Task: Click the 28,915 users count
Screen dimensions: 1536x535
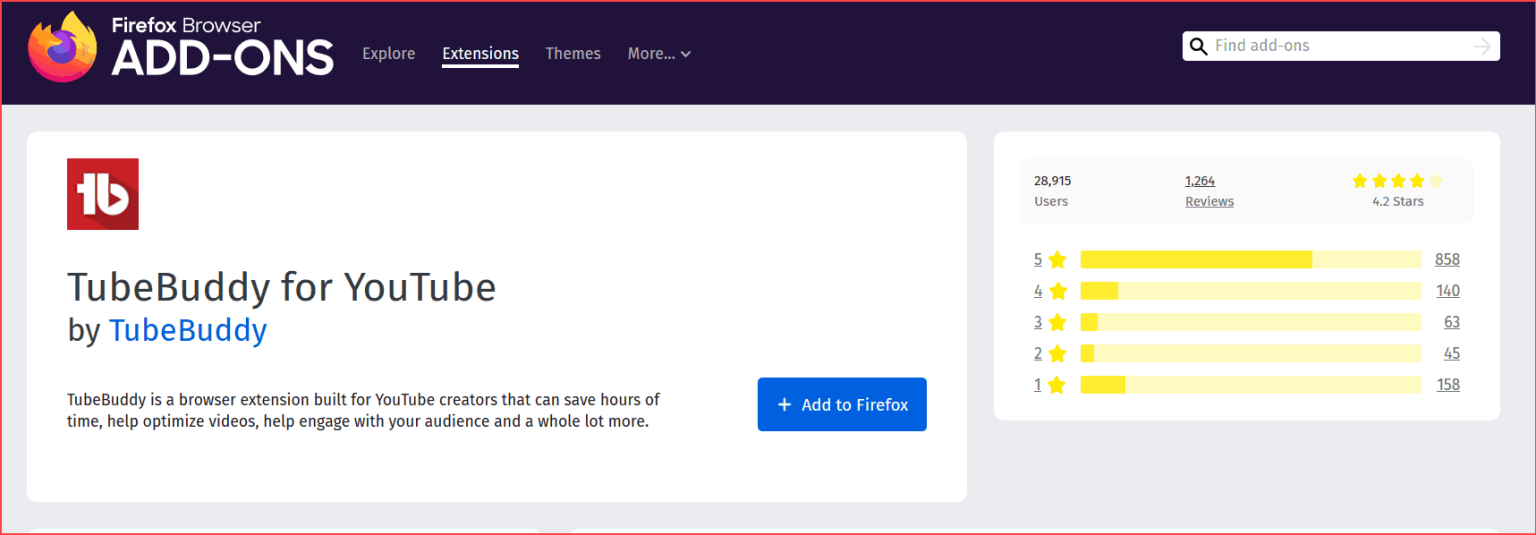Action: click(1052, 181)
